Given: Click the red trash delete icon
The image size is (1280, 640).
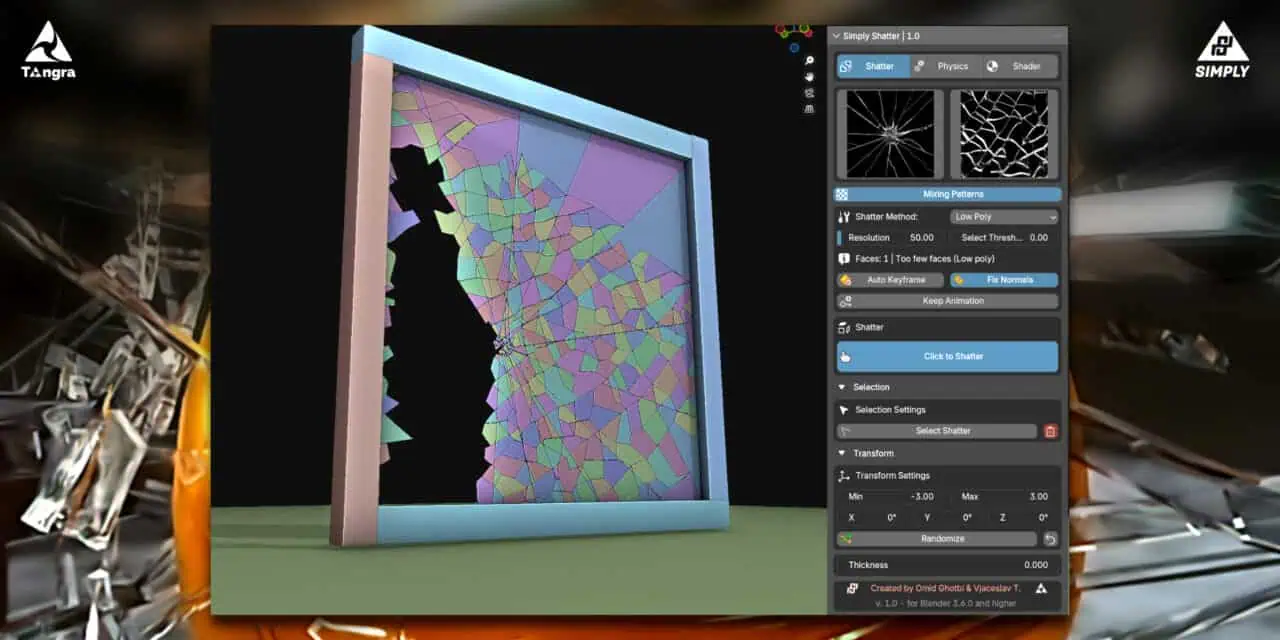Looking at the screenshot, I should coord(1050,431).
